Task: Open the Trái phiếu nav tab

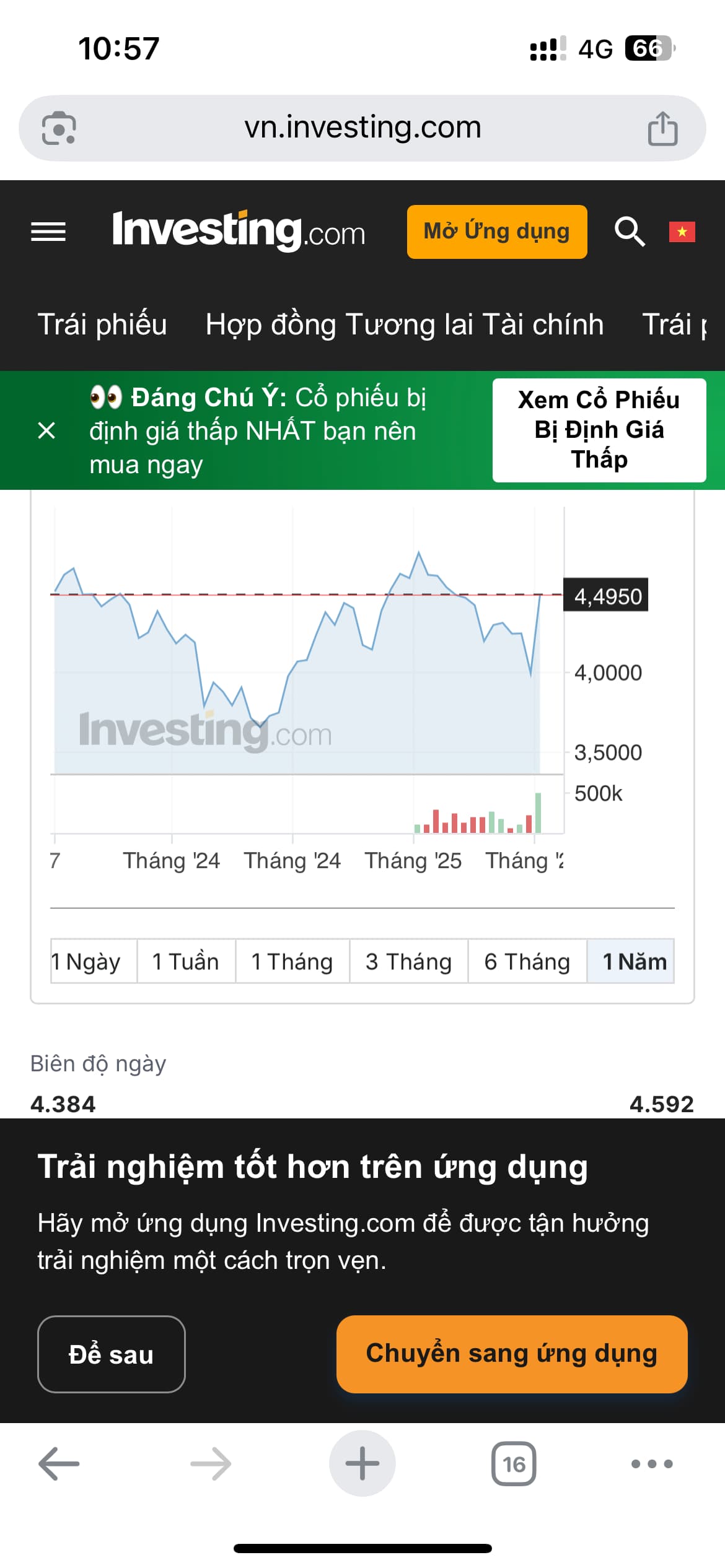Action: tap(102, 324)
